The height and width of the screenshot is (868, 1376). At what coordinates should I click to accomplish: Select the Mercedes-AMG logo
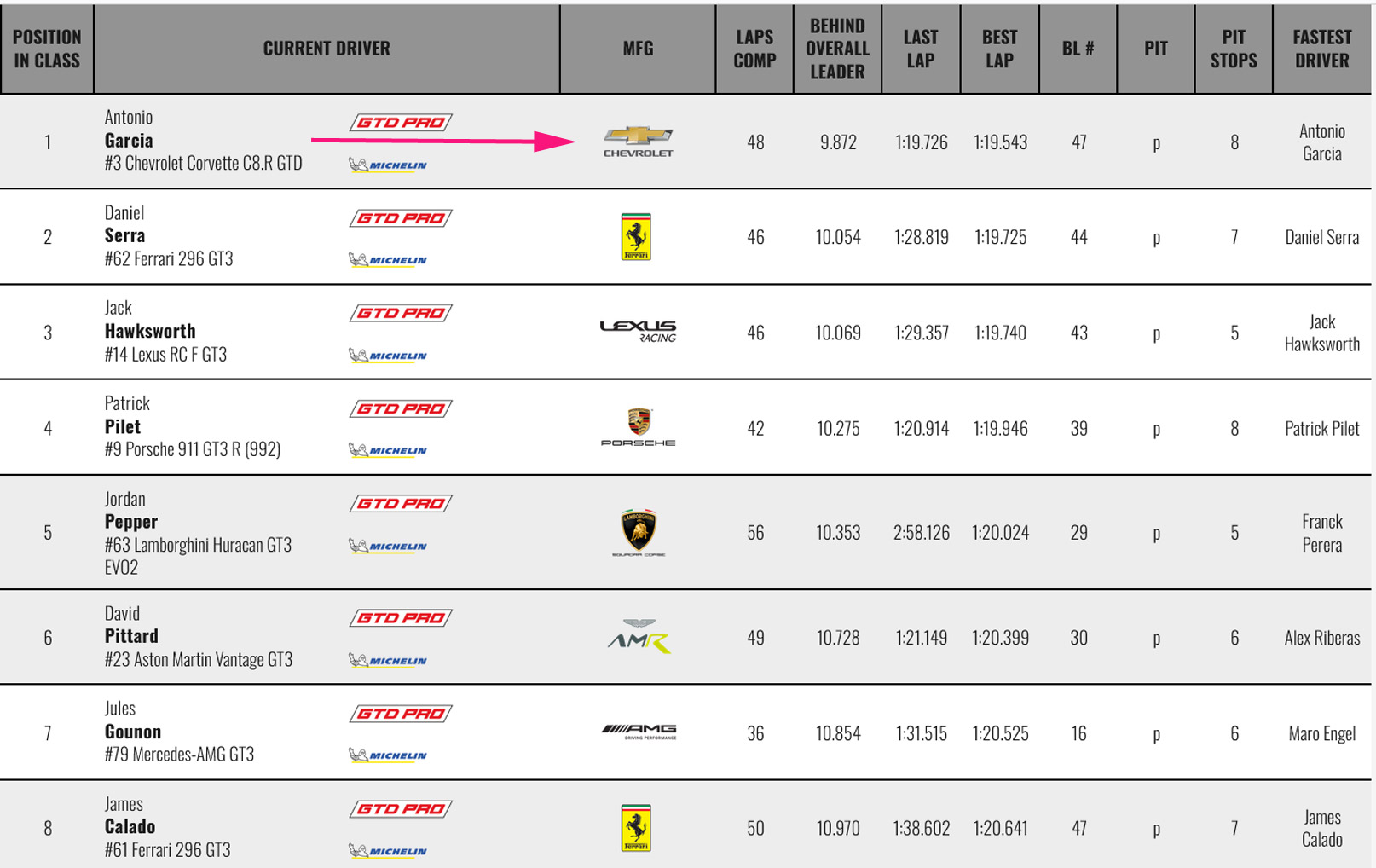pyautogui.click(x=639, y=732)
